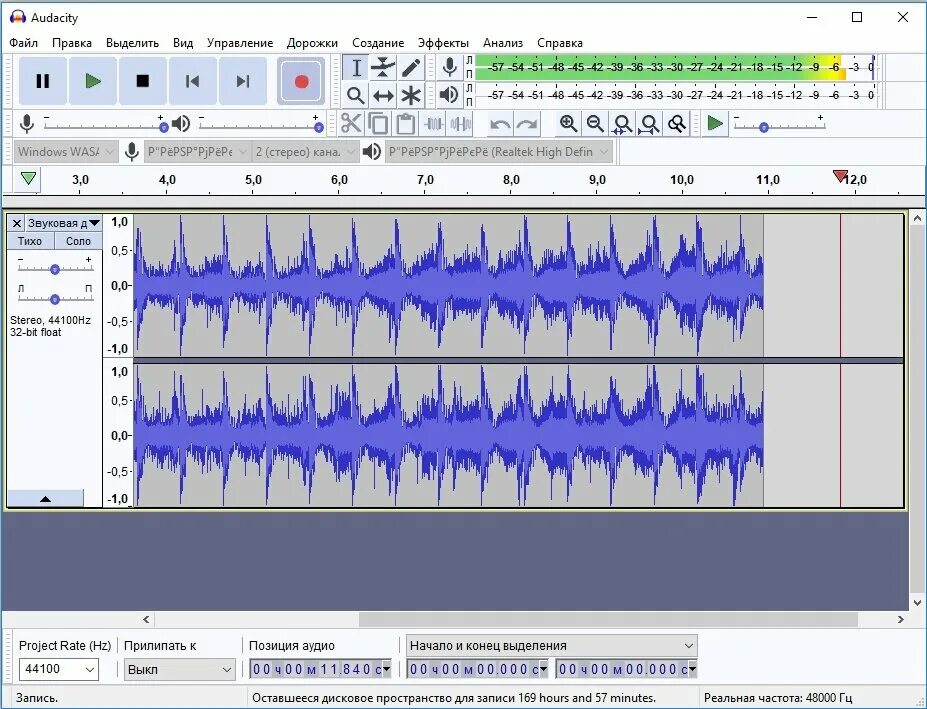The image size is (927, 709).
Task: Pause the recording
Action: (x=43, y=81)
